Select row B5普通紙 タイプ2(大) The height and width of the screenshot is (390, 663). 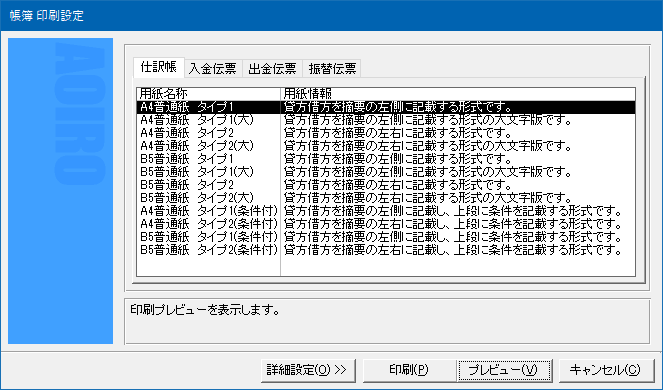click(386, 198)
